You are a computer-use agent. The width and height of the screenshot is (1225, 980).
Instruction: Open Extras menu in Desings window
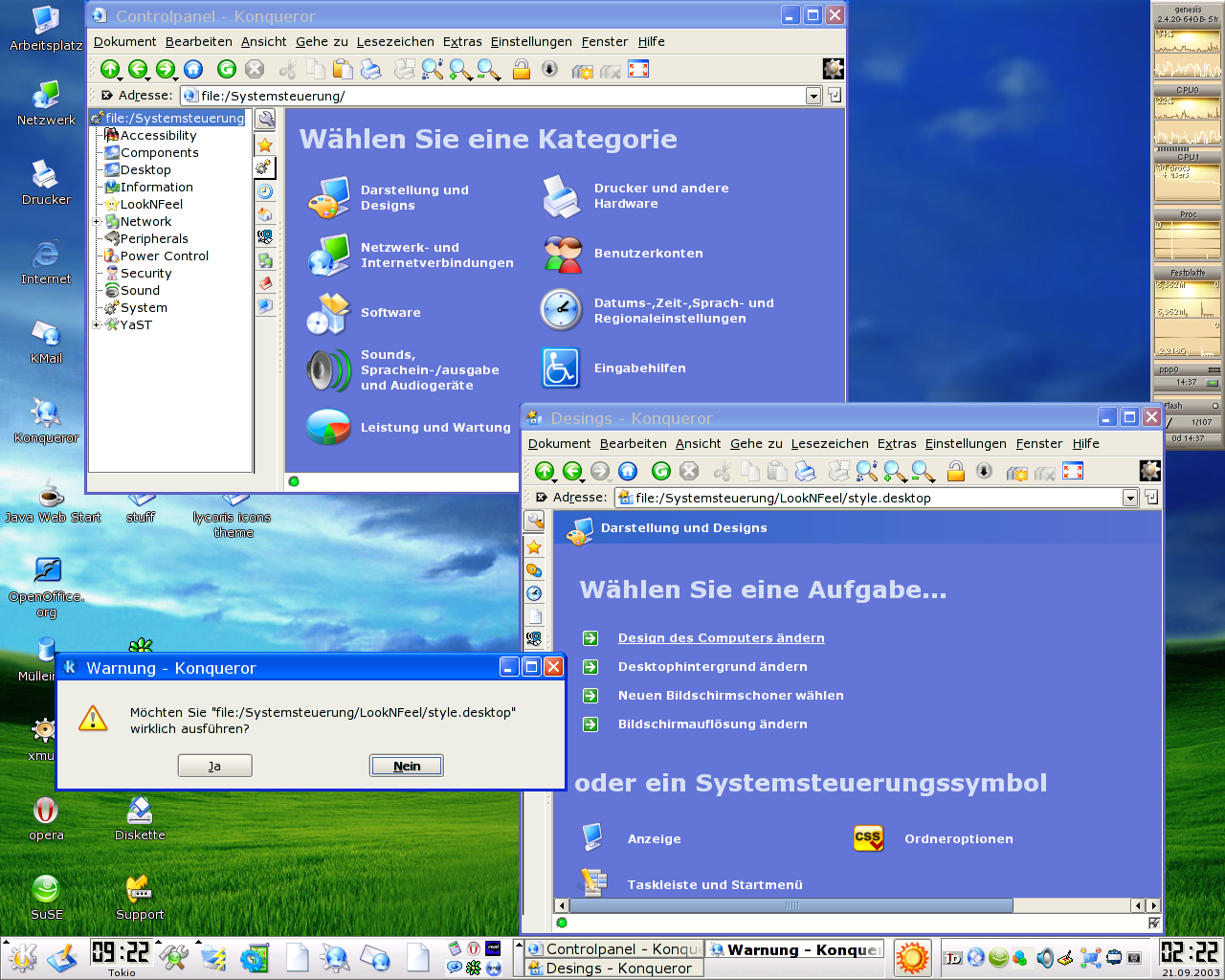point(897,444)
